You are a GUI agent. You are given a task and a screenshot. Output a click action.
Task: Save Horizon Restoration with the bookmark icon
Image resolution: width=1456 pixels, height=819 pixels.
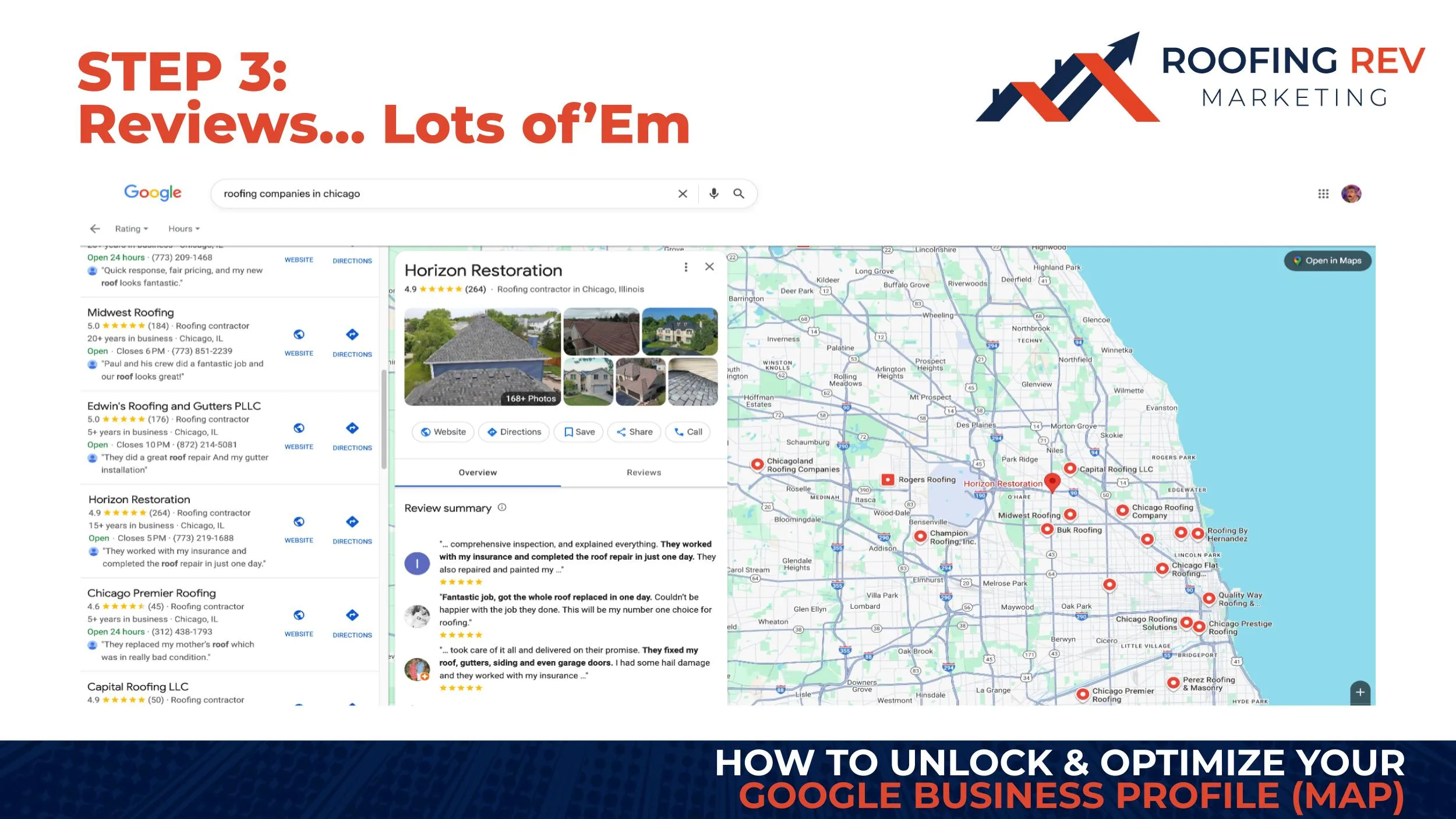point(578,432)
